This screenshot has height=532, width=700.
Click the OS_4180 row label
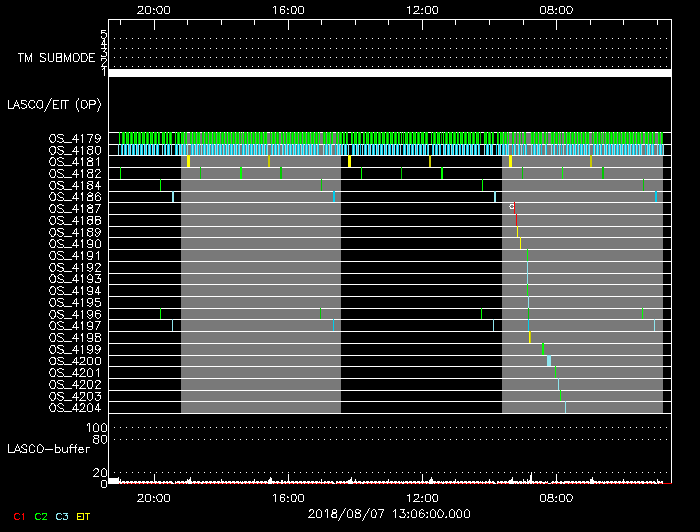(74, 150)
